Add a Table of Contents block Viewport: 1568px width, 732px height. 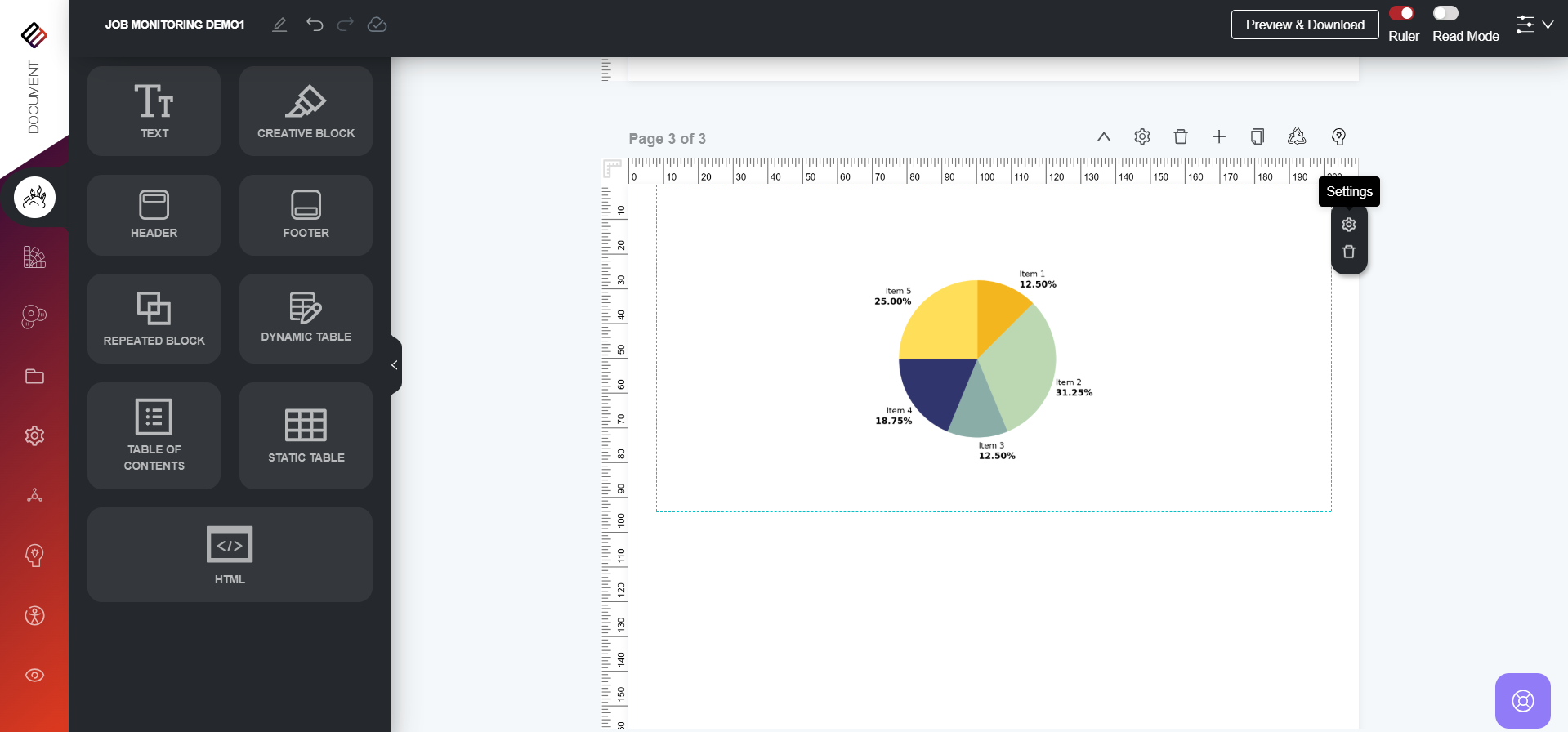(x=154, y=435)
